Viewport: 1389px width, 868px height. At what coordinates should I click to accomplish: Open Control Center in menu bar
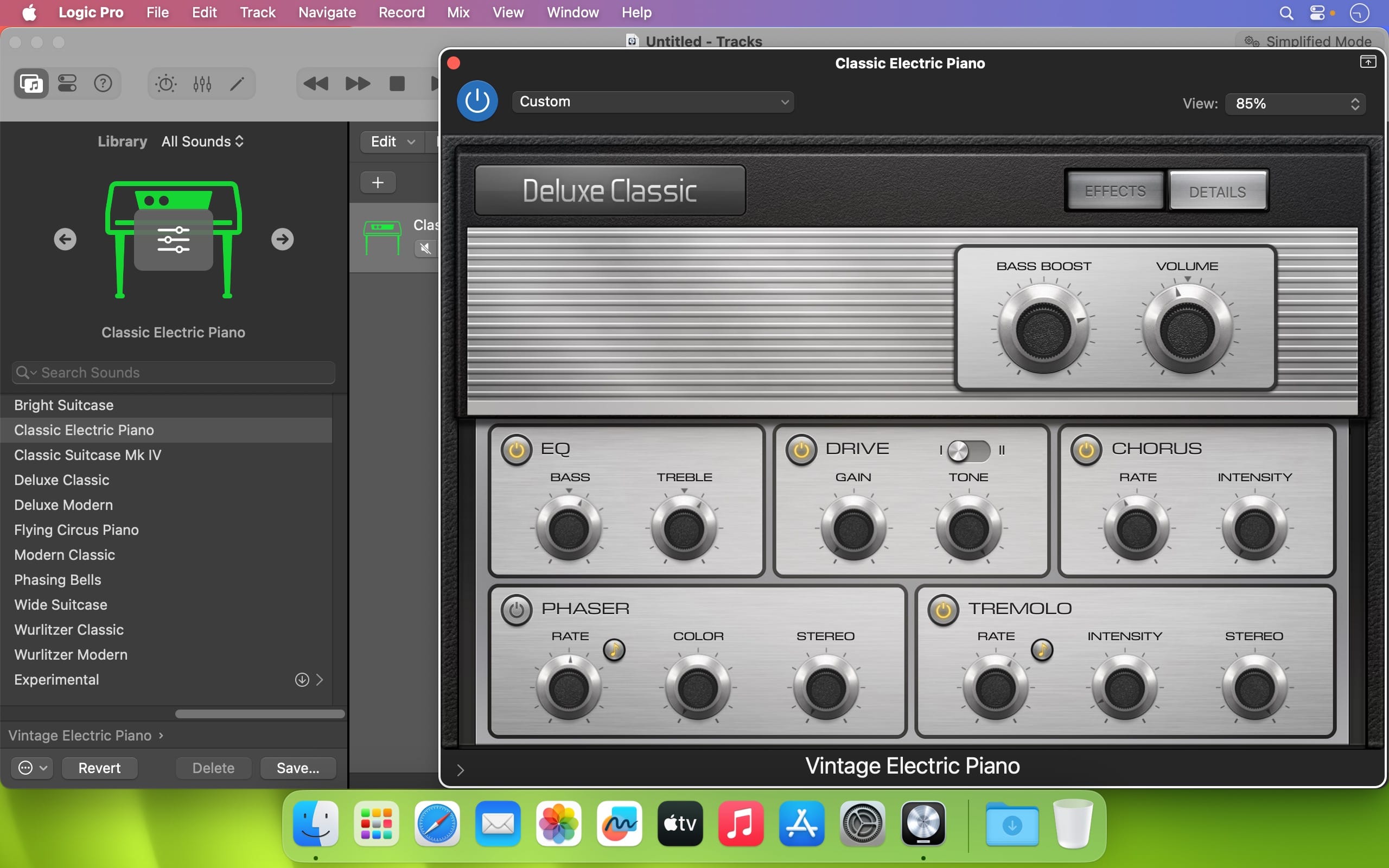tap(1317, 12)
